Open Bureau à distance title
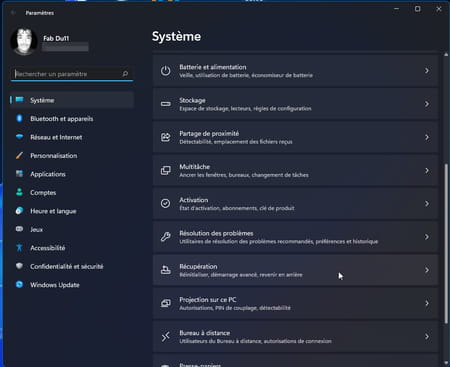 click(205, 333)
